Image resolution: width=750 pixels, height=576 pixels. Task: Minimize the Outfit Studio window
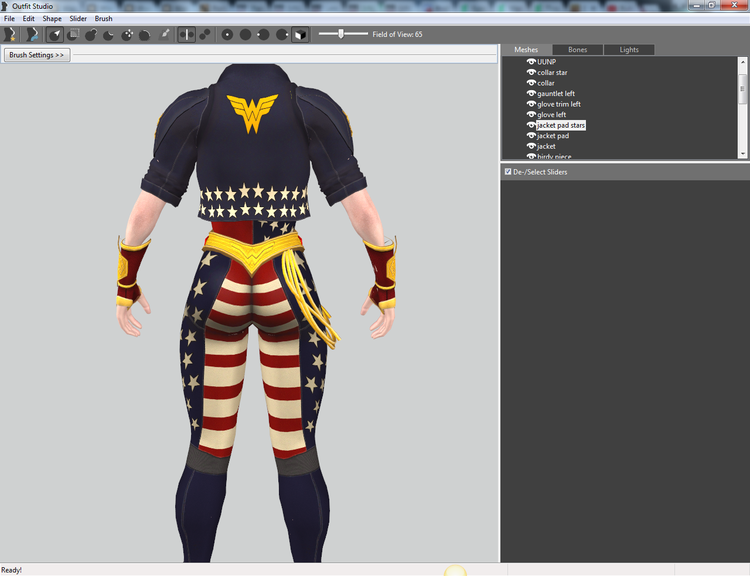click(x=696, y=5)
